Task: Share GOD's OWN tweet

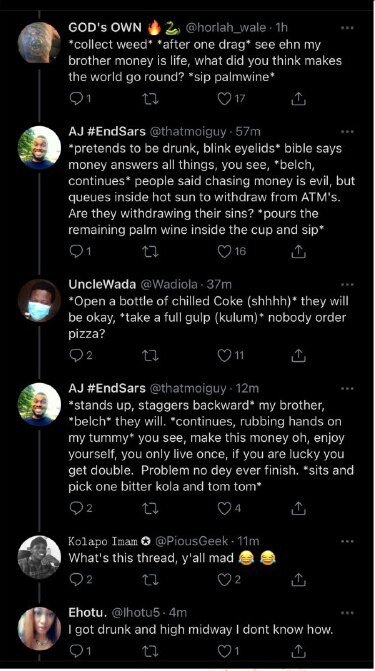Action: (298, 98)
